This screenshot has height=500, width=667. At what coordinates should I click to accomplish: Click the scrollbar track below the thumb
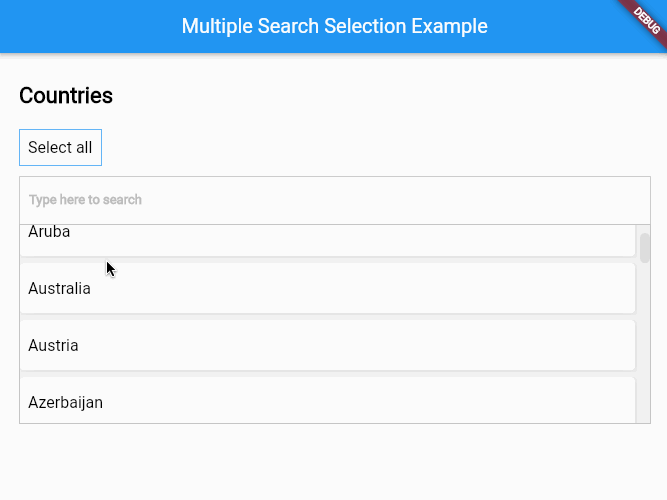(x=645, y=350)
